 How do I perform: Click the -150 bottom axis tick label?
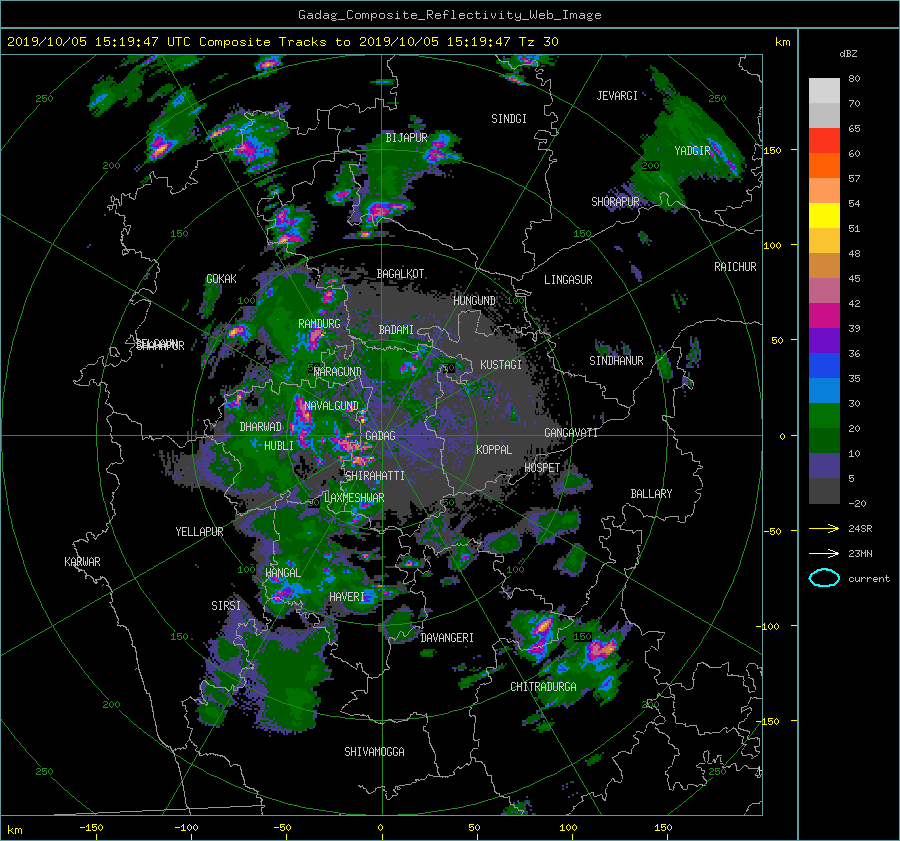tap(91, 828)
